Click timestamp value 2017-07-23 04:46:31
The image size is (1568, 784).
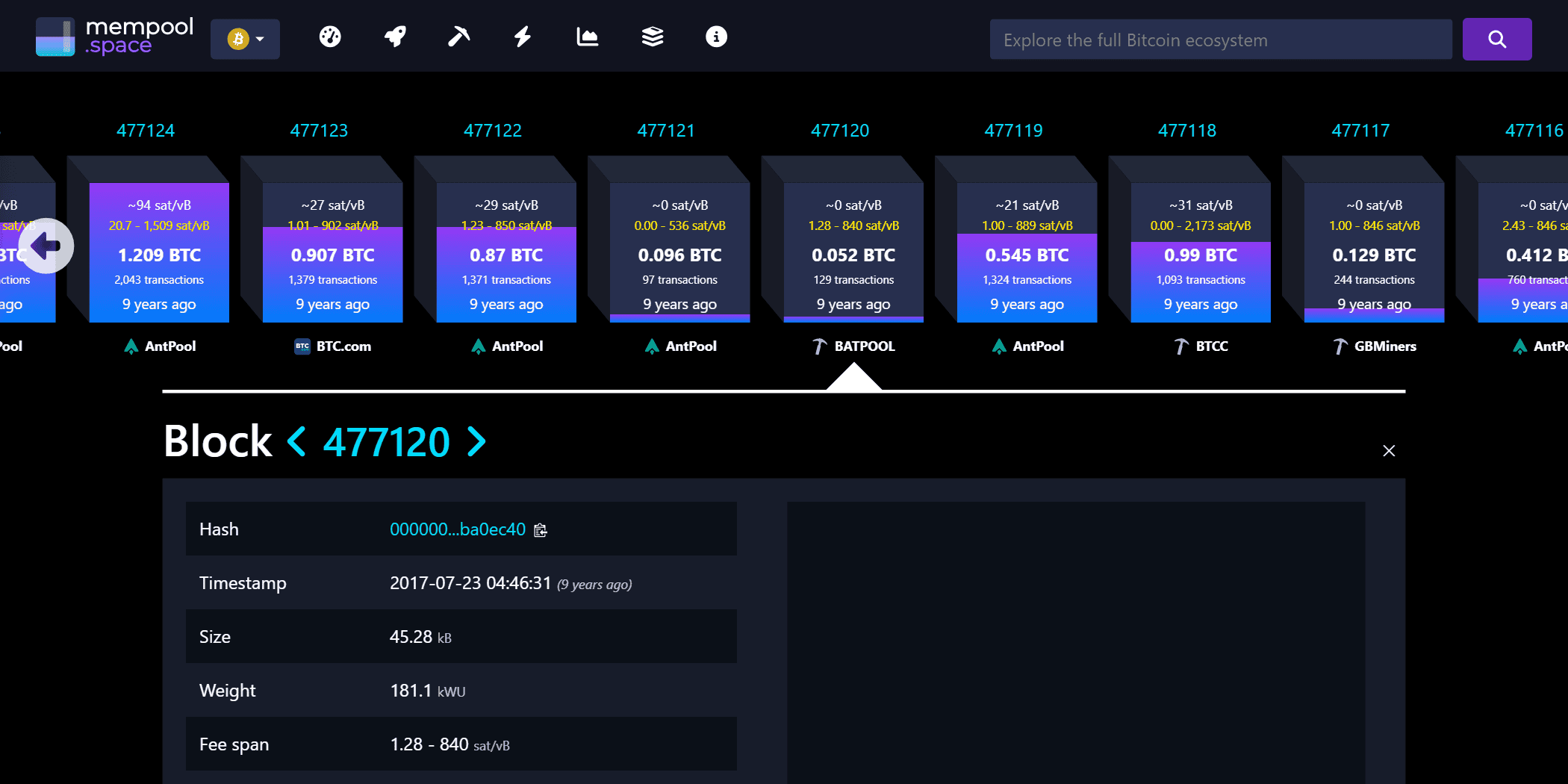coord(470,583)
